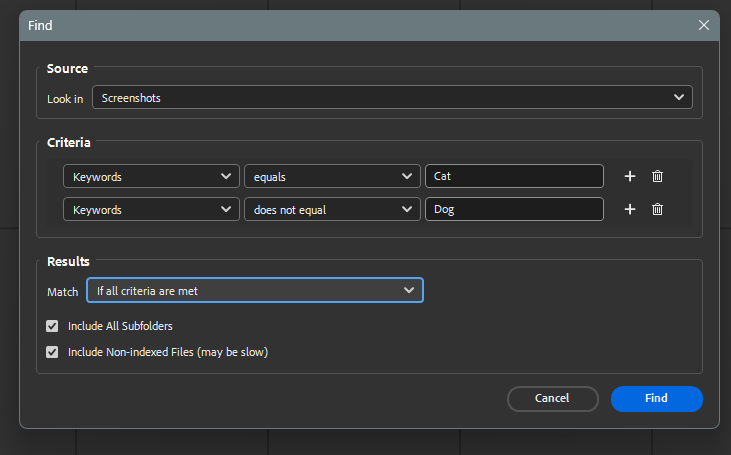
Task: Delete the Cat criteria row
Action: click(657, 176)
